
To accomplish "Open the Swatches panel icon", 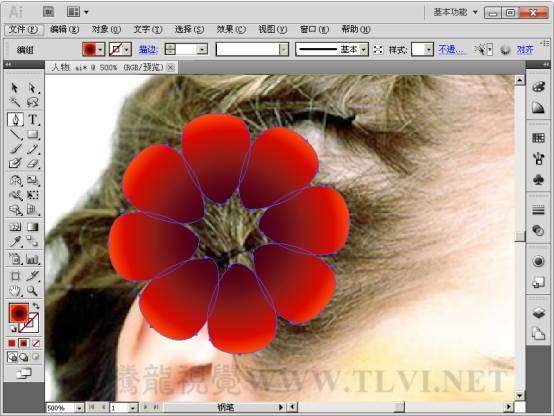I will pyautogui.click(x=538, y=137).
